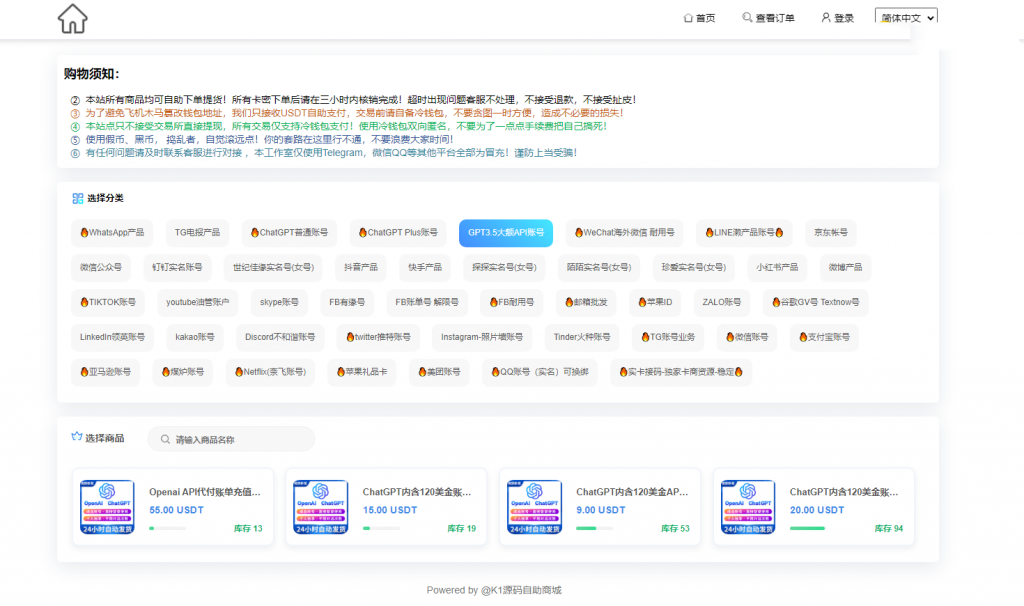The height and width of the screenshot is (606, 1024).
Task: Select the ChatGPT Plus账号 category
Action: click(399, 232)
